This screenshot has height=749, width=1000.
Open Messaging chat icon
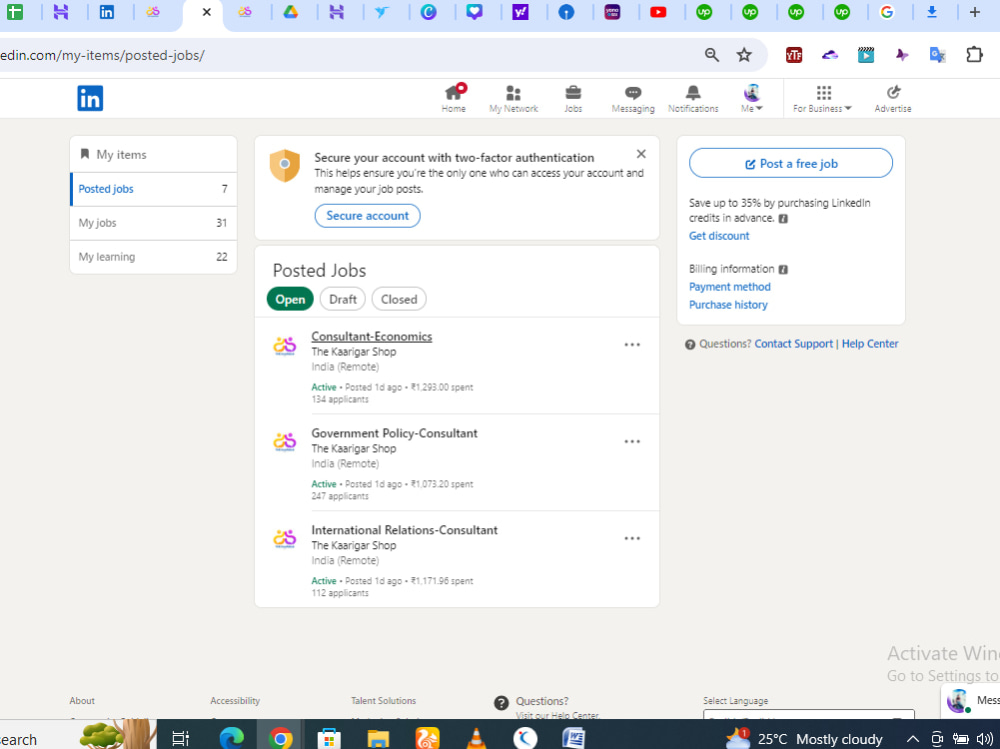[x=633, y=93]
